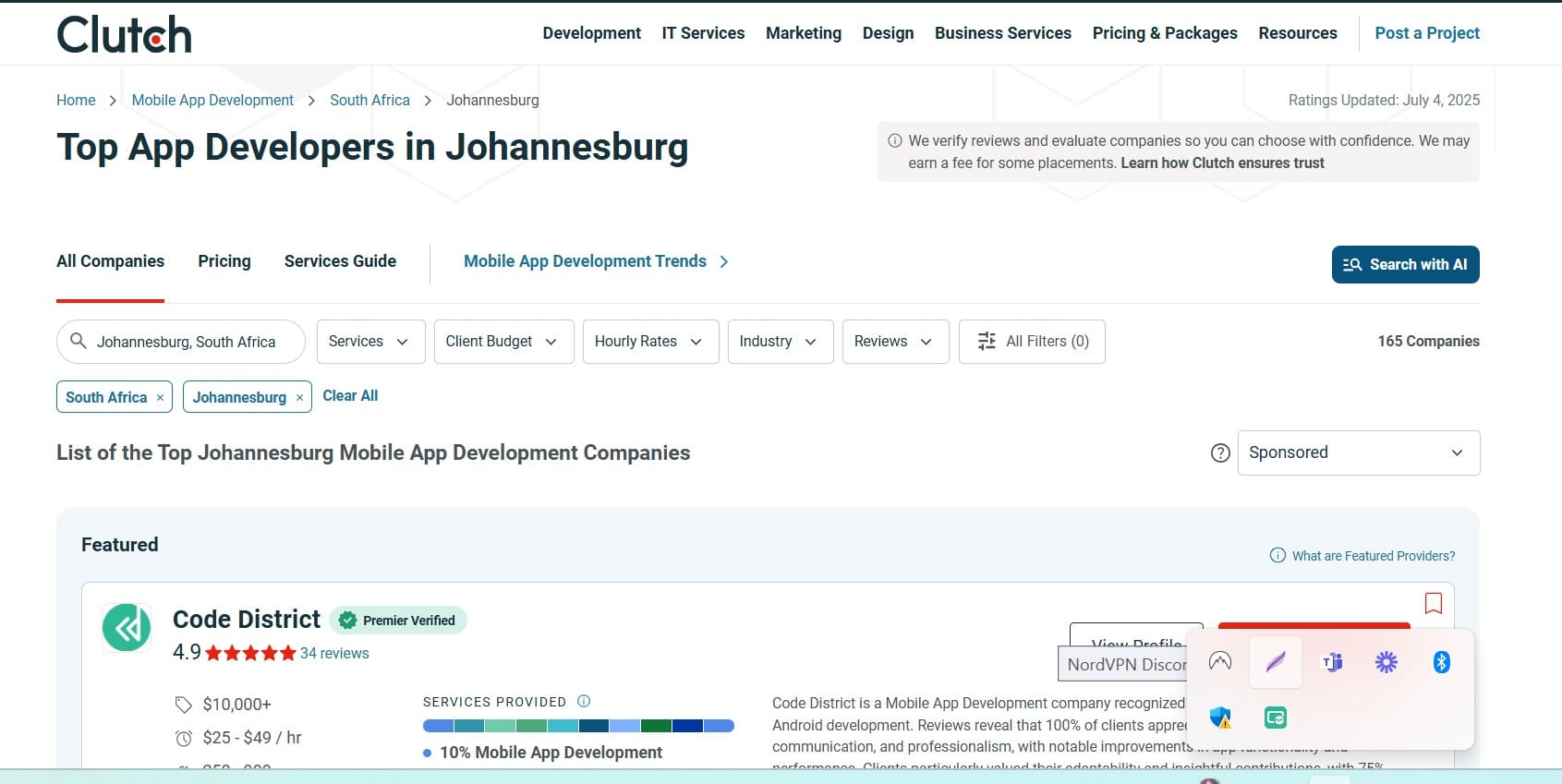Switch to the Pricing tab

(x=224, y=261)
